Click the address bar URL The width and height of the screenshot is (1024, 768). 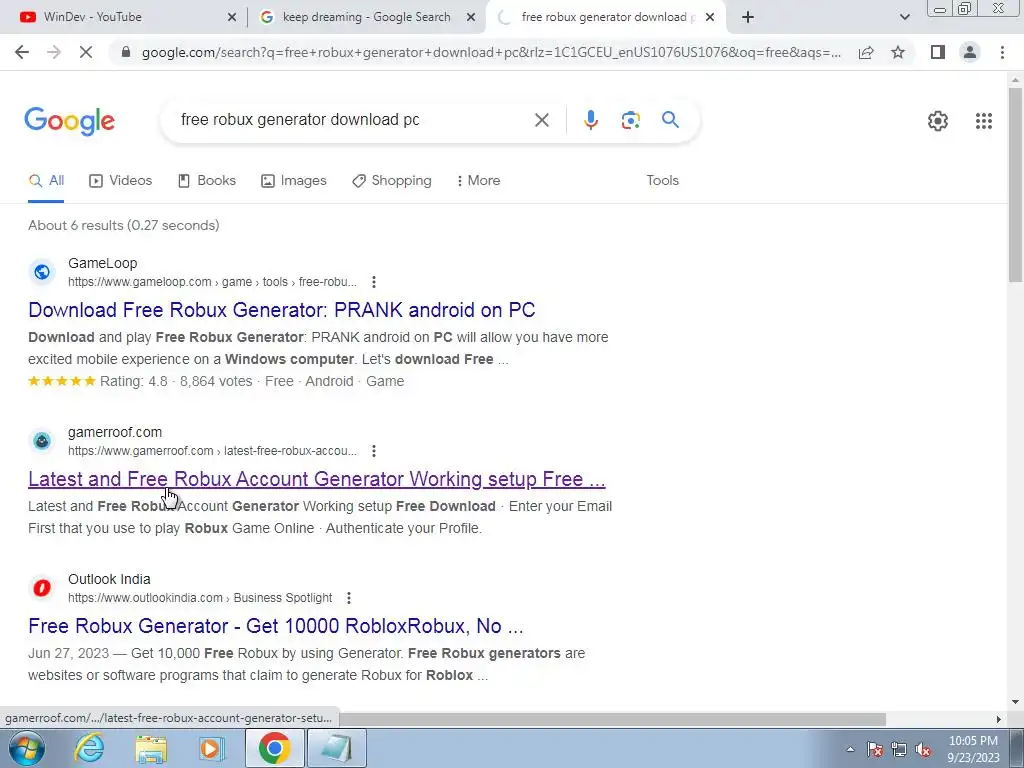[491, 52]
